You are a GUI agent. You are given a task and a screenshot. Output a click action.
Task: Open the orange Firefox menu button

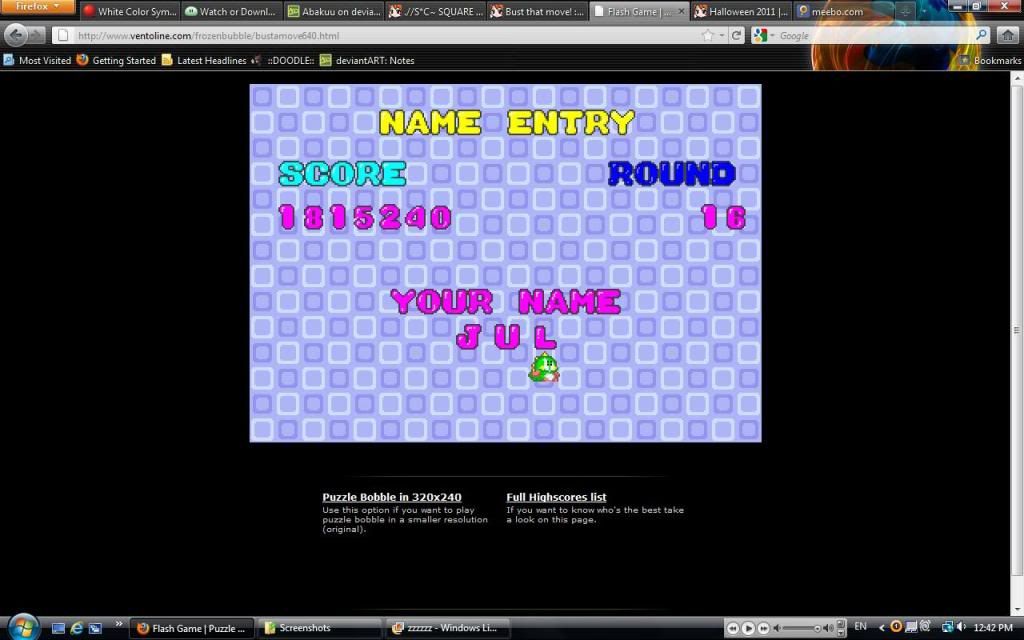coord(37,7)
